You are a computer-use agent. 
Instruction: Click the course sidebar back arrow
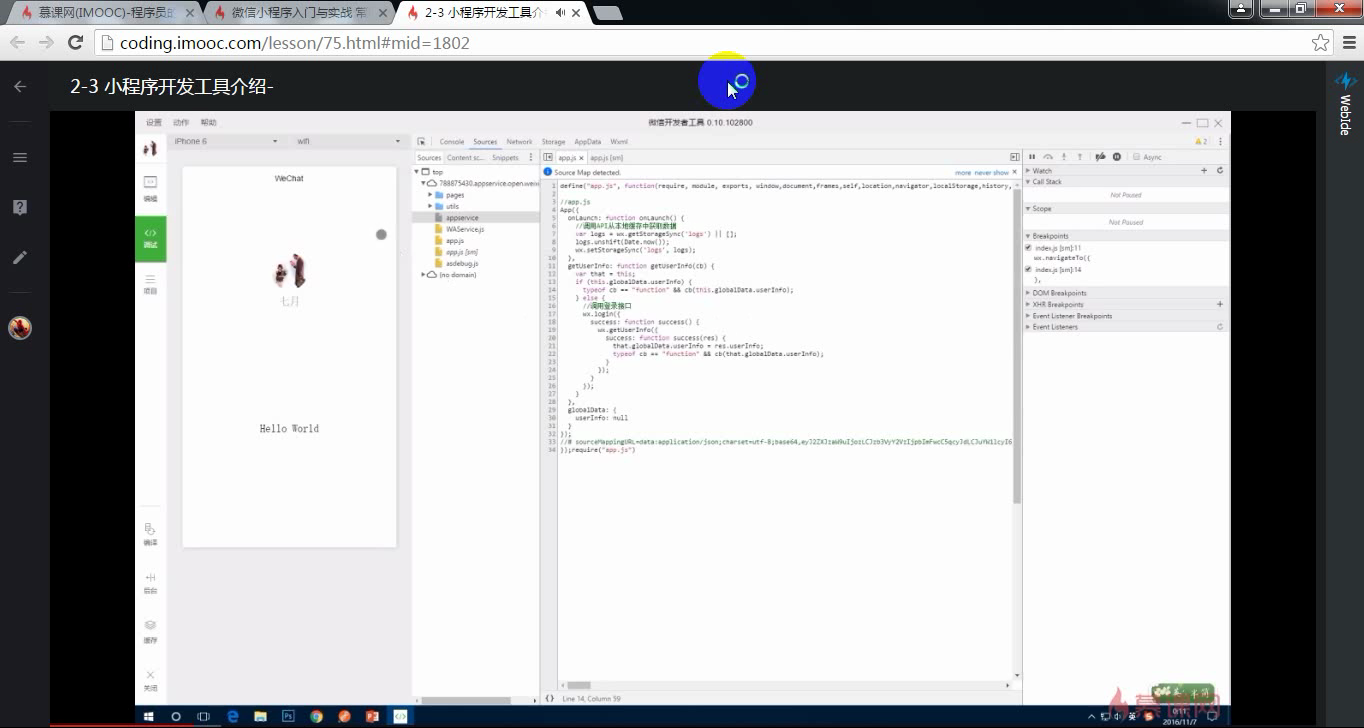pos(20,87)
